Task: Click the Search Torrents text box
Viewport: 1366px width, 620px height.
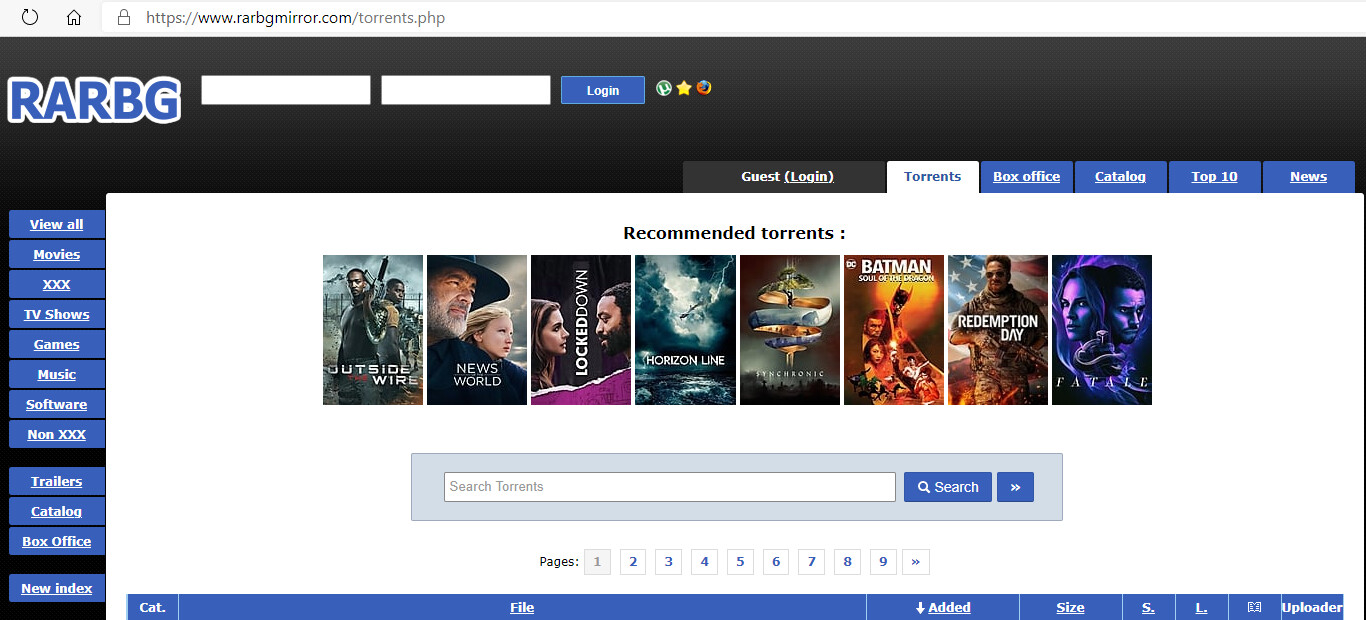Action: 670,487
